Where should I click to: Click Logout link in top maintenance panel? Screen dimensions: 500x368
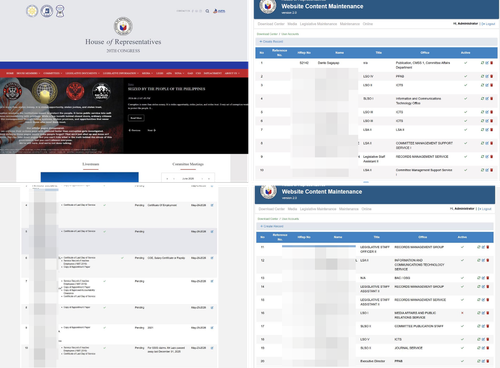(488, 24)
